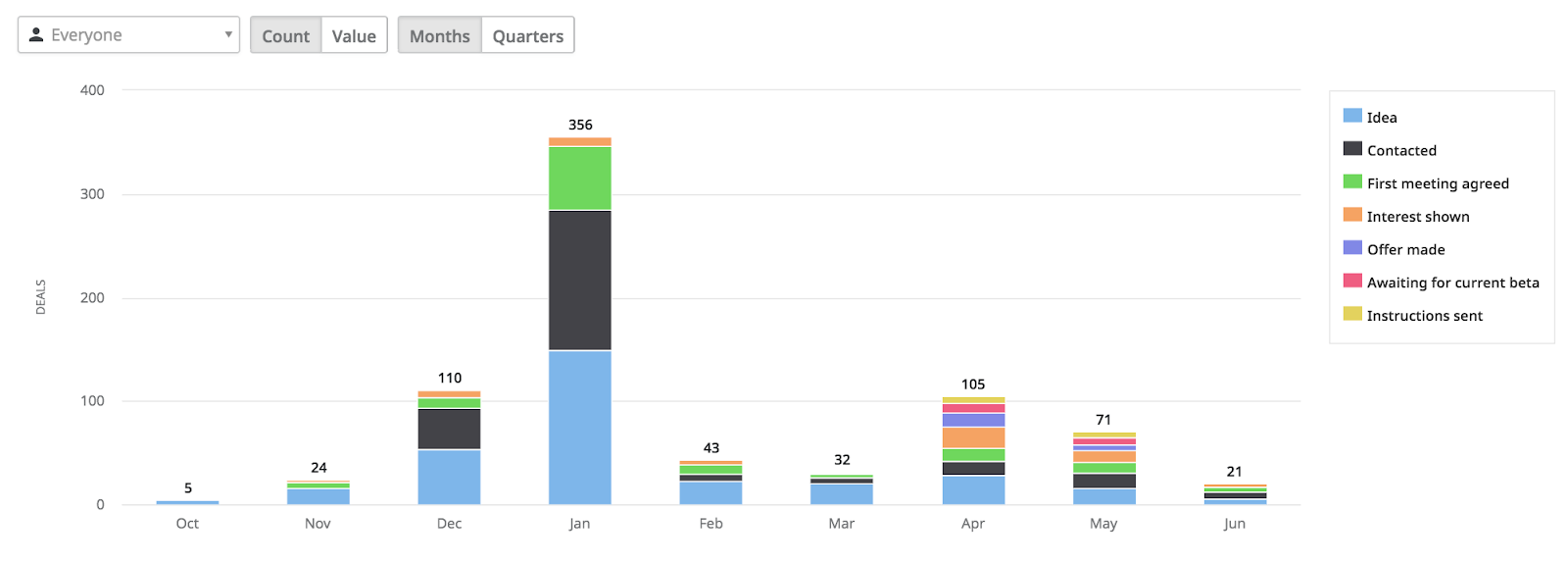Screen dimensions: 1568x563
Task: Click the dark Contacted segment of January bar
Action: click(579, 280)
